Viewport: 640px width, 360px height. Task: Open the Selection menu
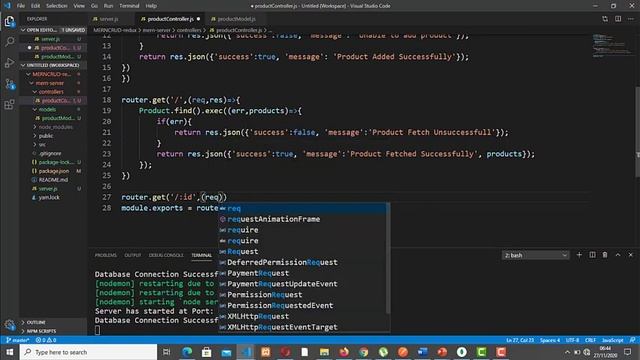(x=56, y=6)
